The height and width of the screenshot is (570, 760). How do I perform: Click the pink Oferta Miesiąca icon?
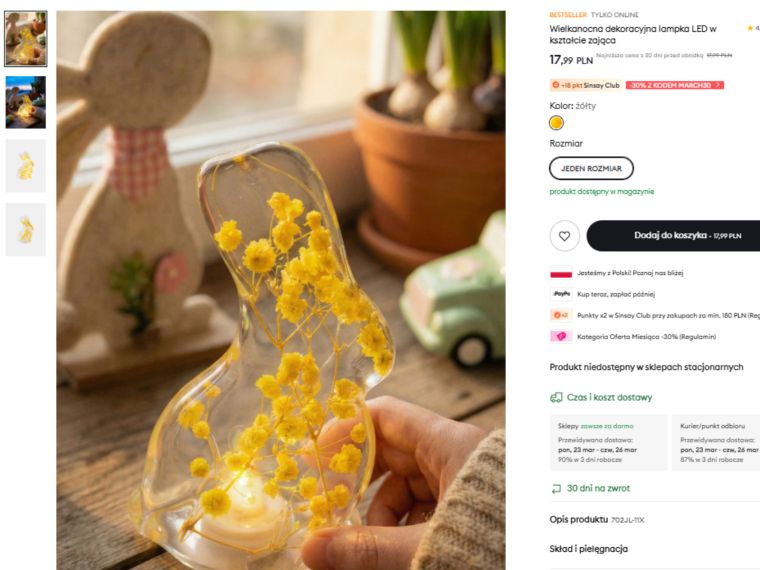[x=561, y=336]
